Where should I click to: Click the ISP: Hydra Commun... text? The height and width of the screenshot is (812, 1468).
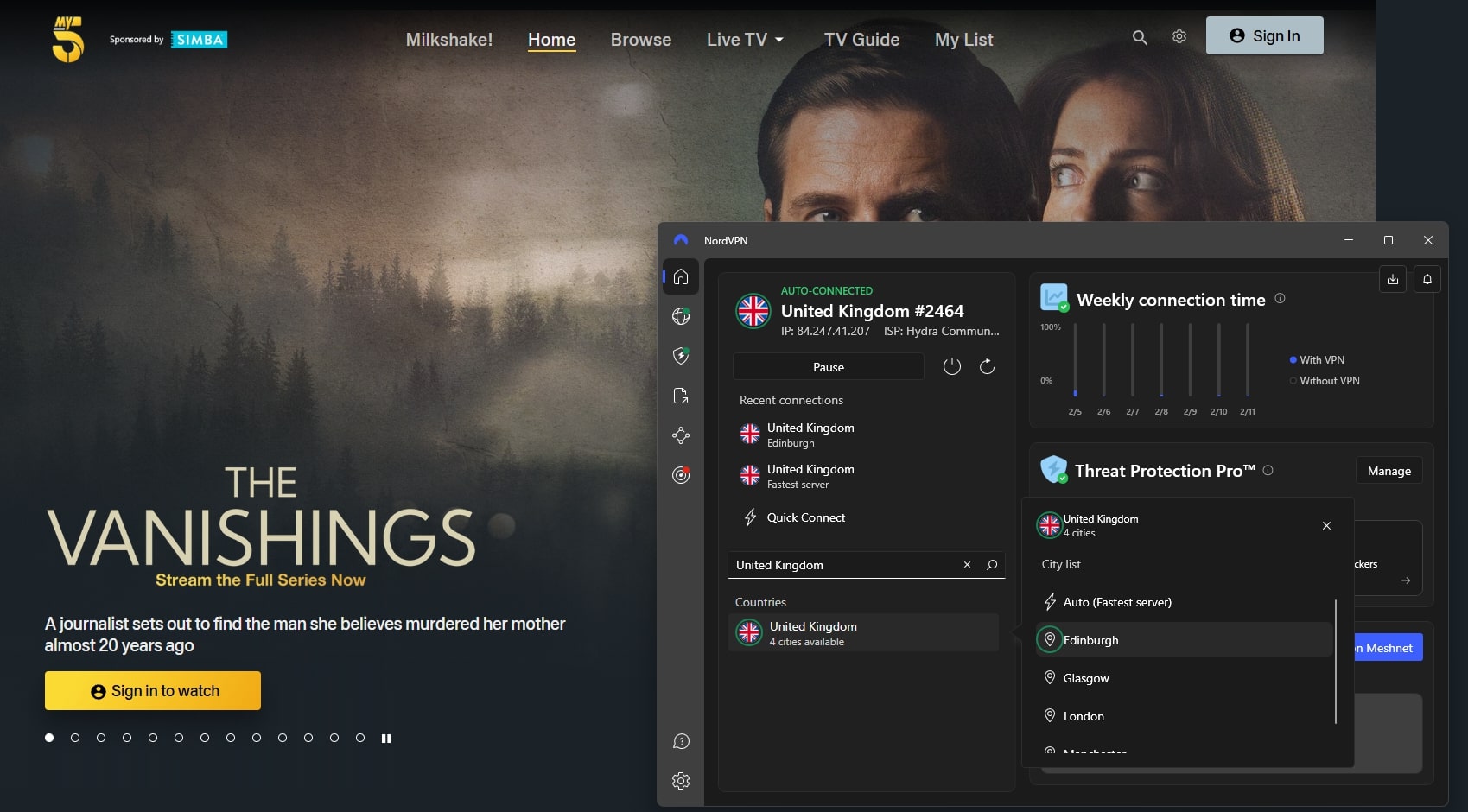coord(941,331)
